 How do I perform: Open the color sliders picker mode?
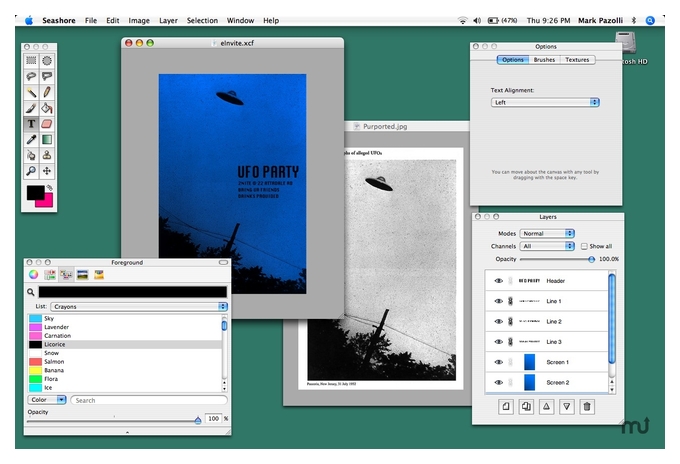pos(50,274)
